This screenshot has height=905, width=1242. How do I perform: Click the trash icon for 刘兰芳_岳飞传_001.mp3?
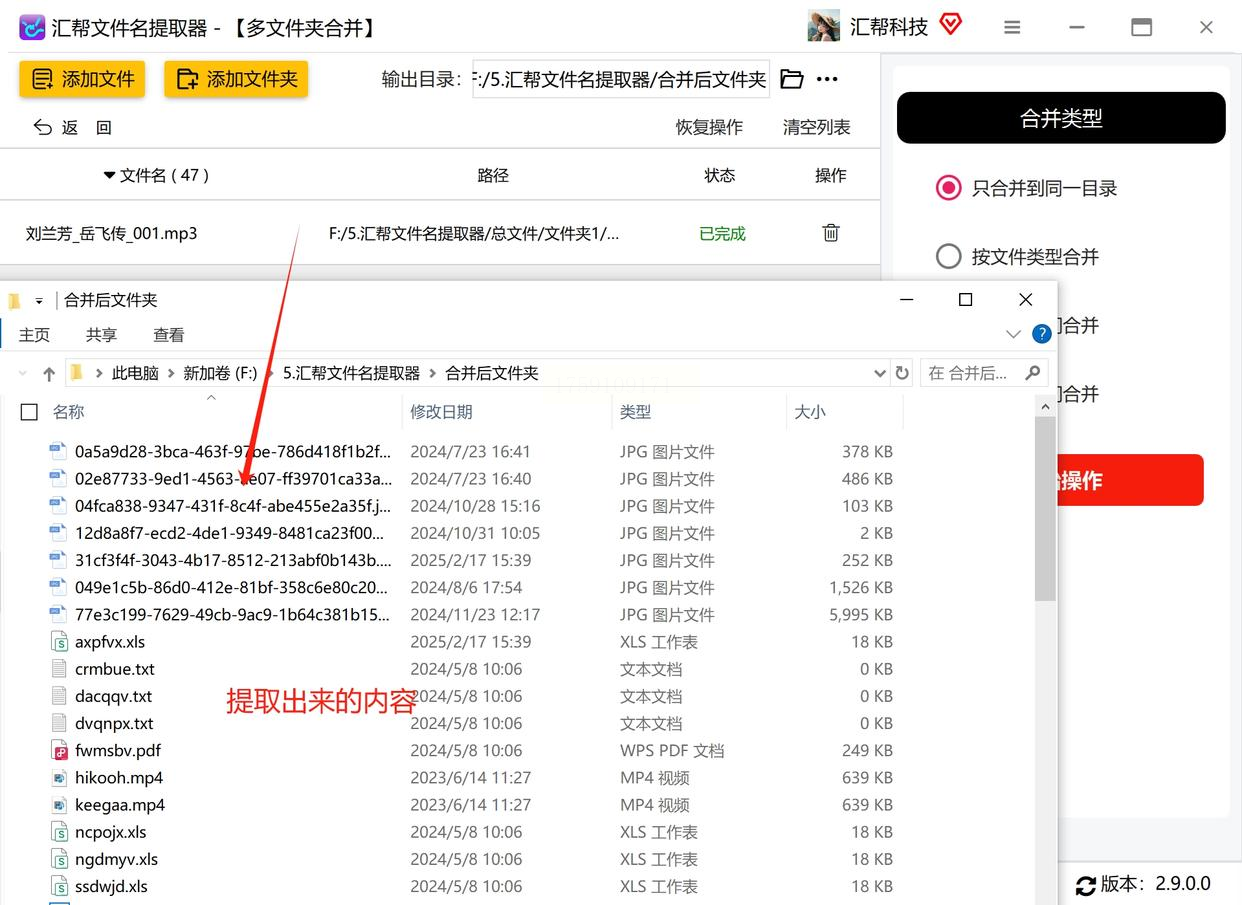pos(830,233)
